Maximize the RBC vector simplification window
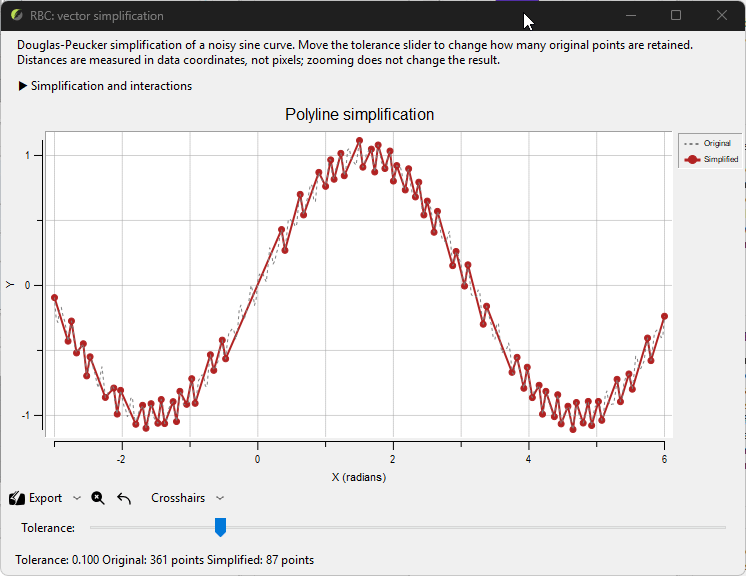 [x=676, y=15]
